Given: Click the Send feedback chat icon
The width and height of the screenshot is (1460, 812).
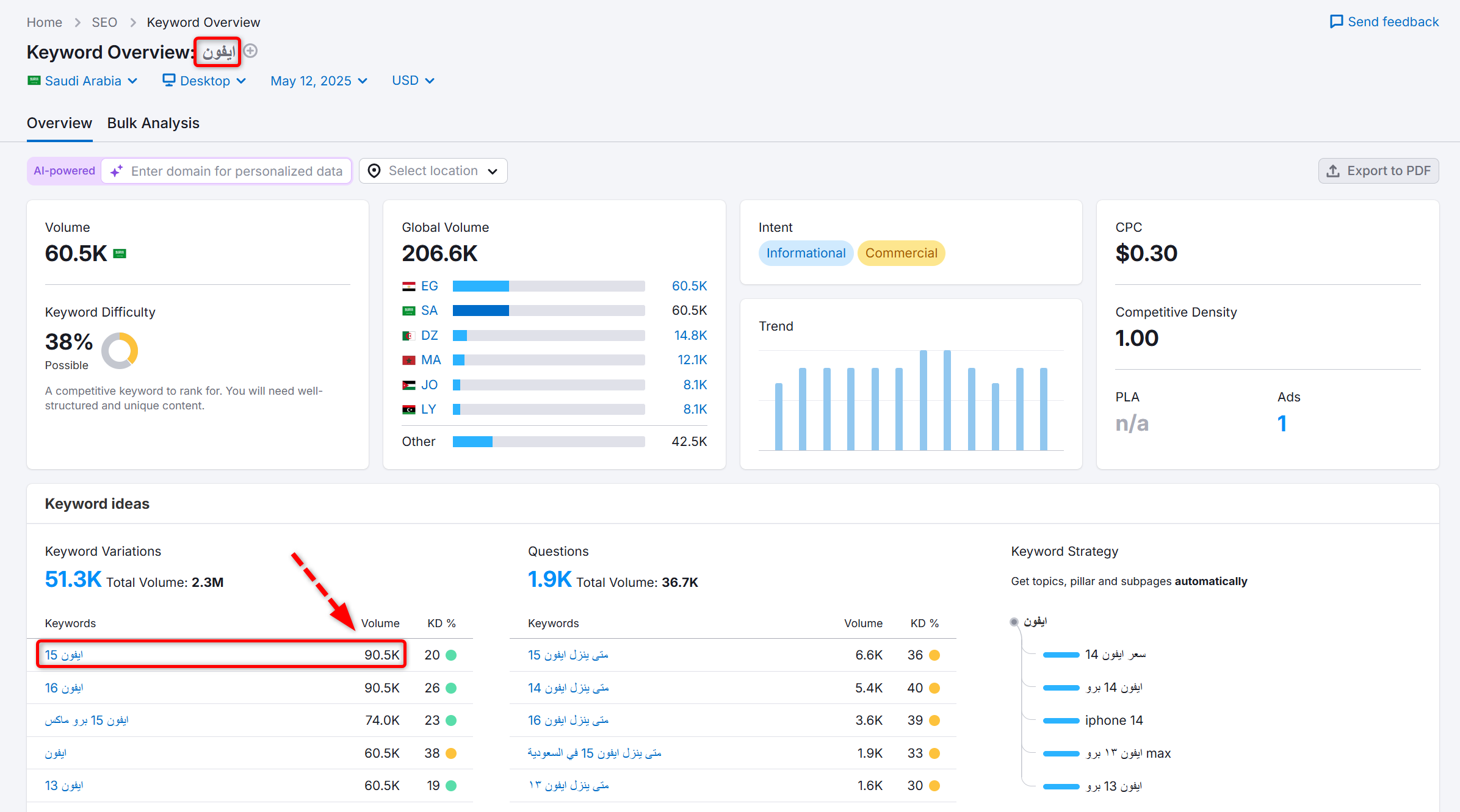Looking at the screenshot, I should pos(1336,22).
